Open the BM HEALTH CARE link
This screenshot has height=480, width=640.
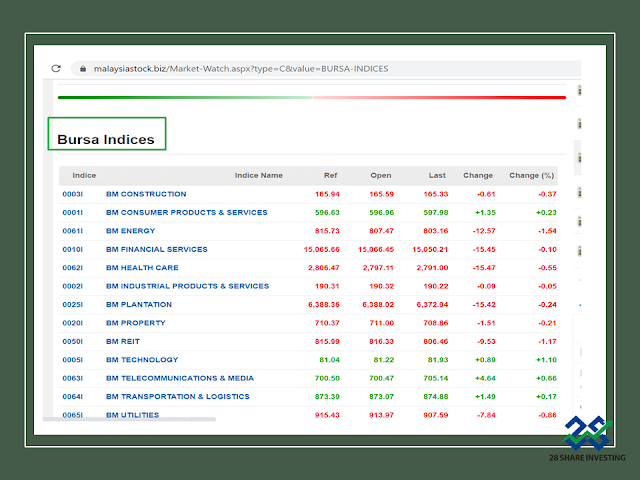pos(142,268)
